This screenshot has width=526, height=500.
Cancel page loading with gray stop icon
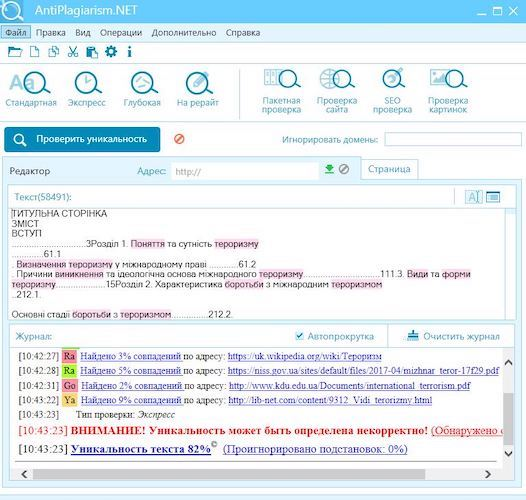pos(344,169)
